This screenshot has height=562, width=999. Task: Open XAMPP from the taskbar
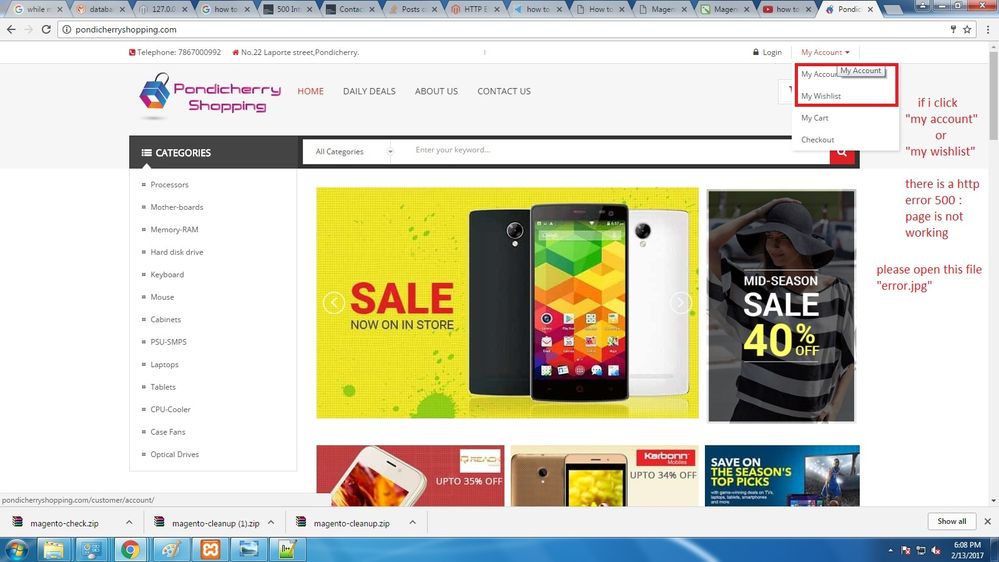(x=208, y=549)
